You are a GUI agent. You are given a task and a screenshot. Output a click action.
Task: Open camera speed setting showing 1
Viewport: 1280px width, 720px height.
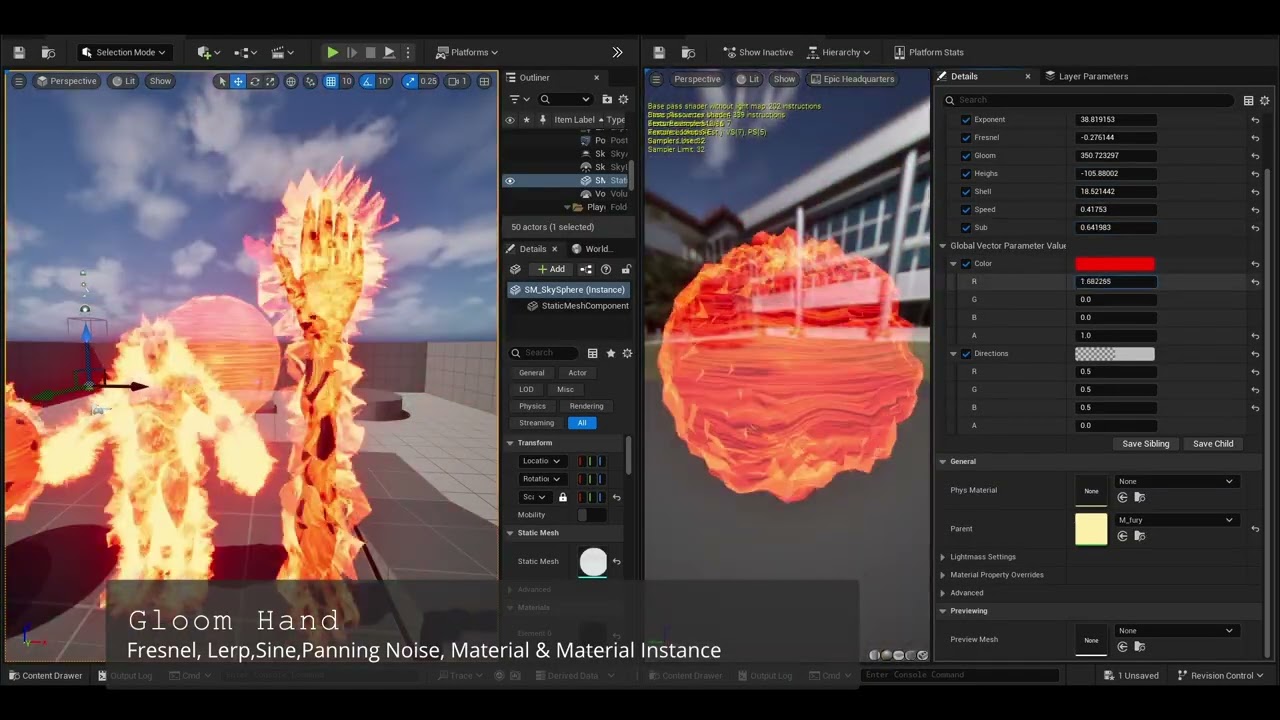tap(457, 81)
